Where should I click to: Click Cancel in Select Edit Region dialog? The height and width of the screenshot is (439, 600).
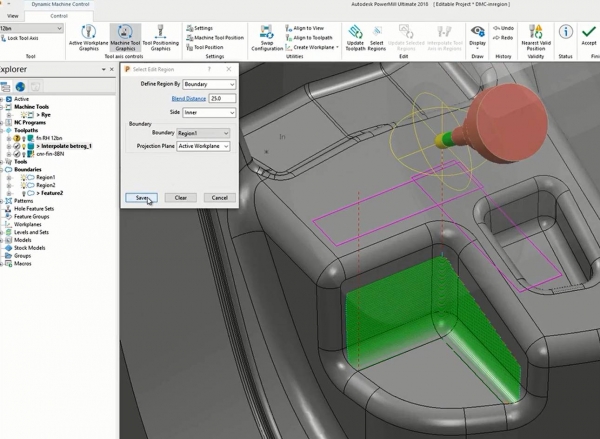pyautogui.click(x=220, y=198)
